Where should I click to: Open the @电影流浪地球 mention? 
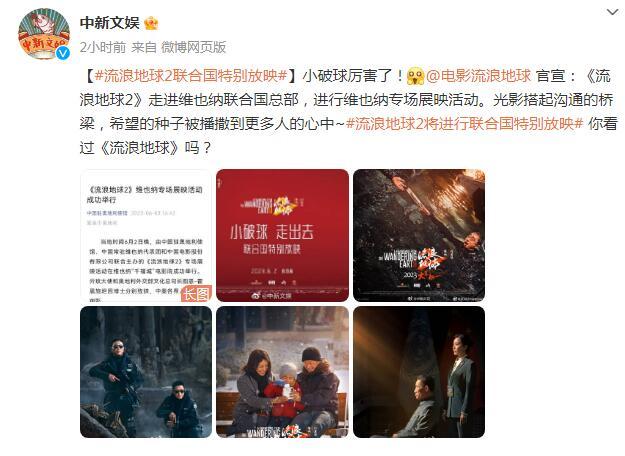478,75
